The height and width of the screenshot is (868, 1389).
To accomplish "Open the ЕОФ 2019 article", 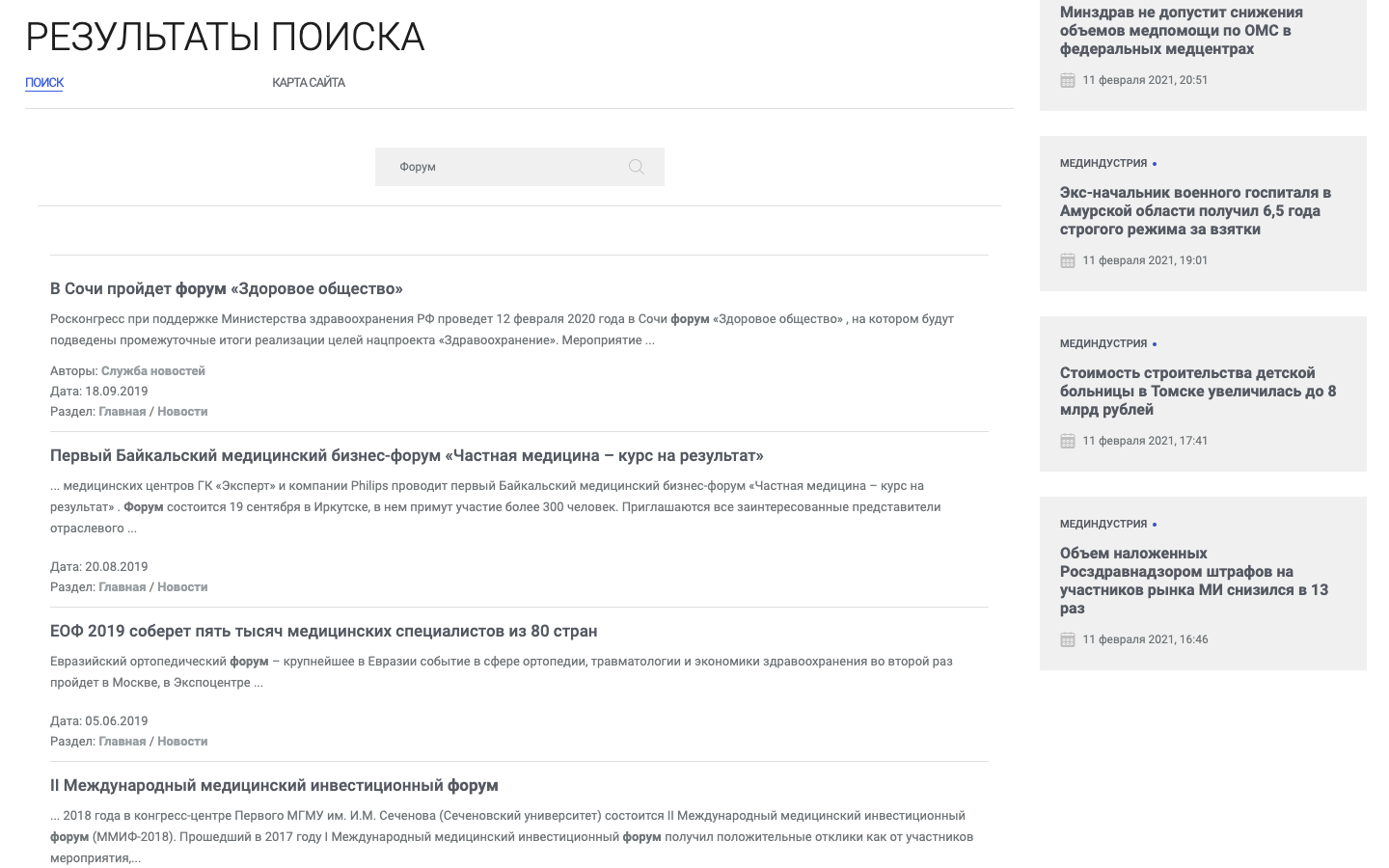I will pyautogui.click(x=323, y=630).
